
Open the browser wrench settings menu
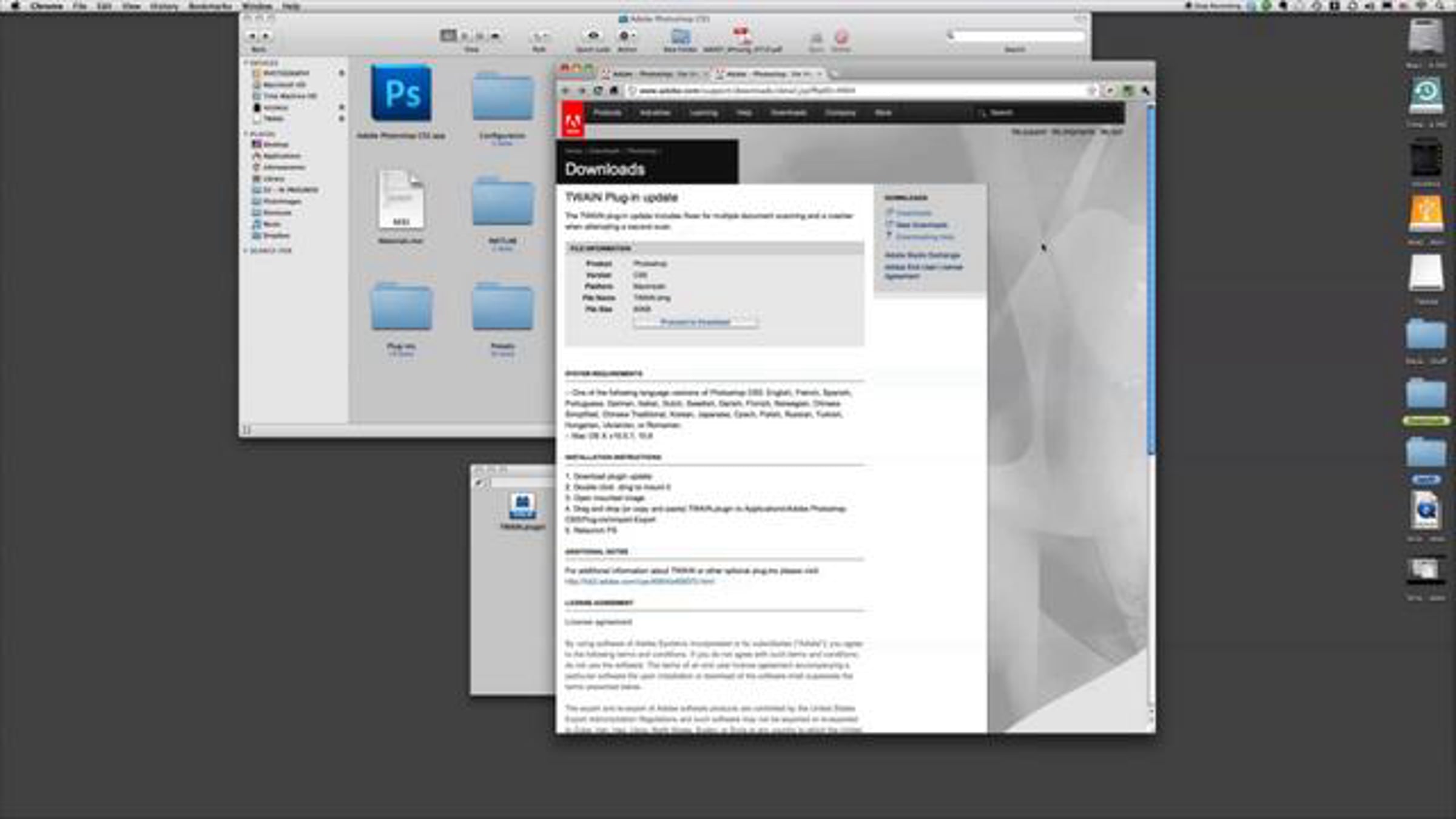1145,90
